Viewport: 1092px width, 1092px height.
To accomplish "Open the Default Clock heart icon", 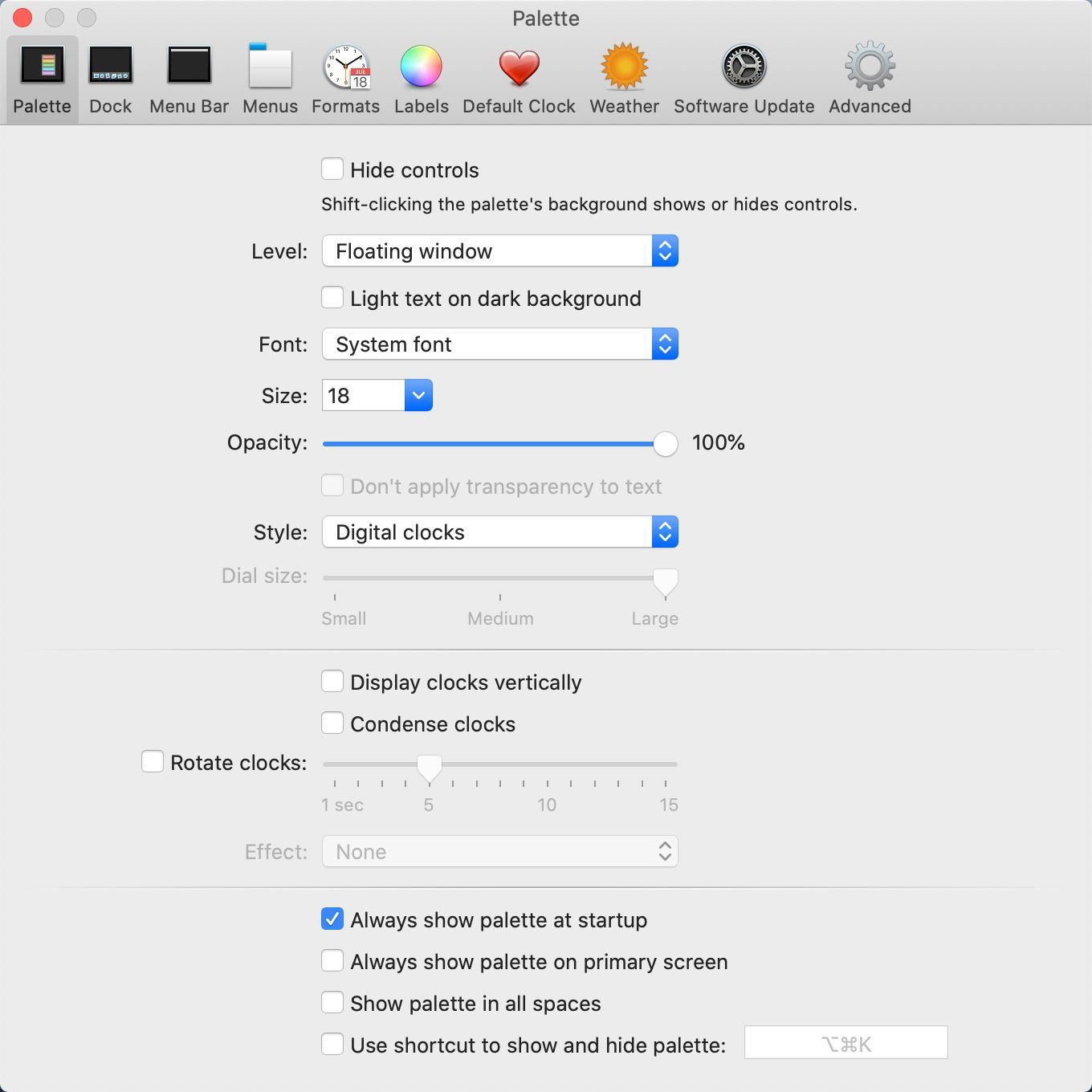I will 520,67.
